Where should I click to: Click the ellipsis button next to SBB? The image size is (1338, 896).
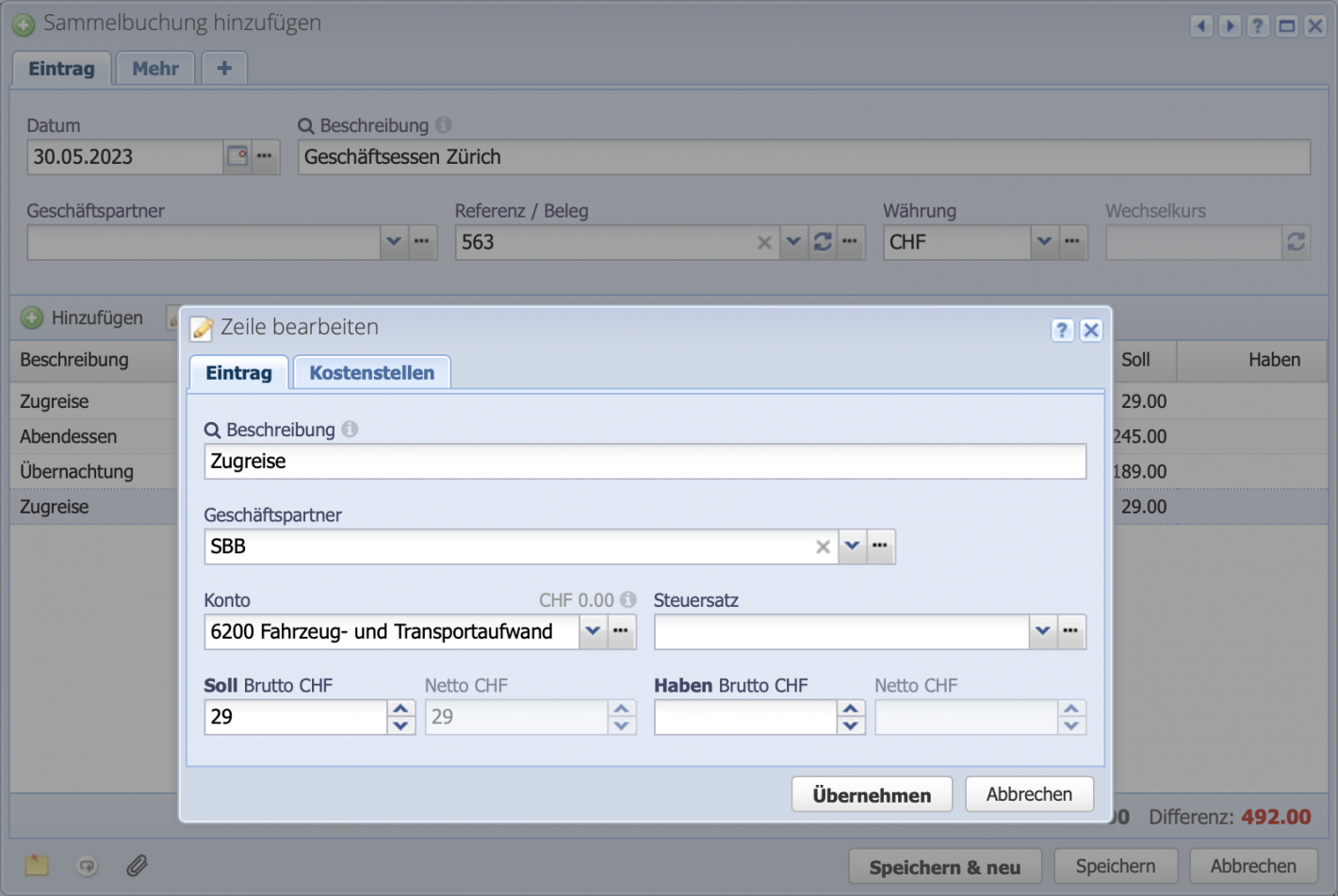(x=880, y=546)
